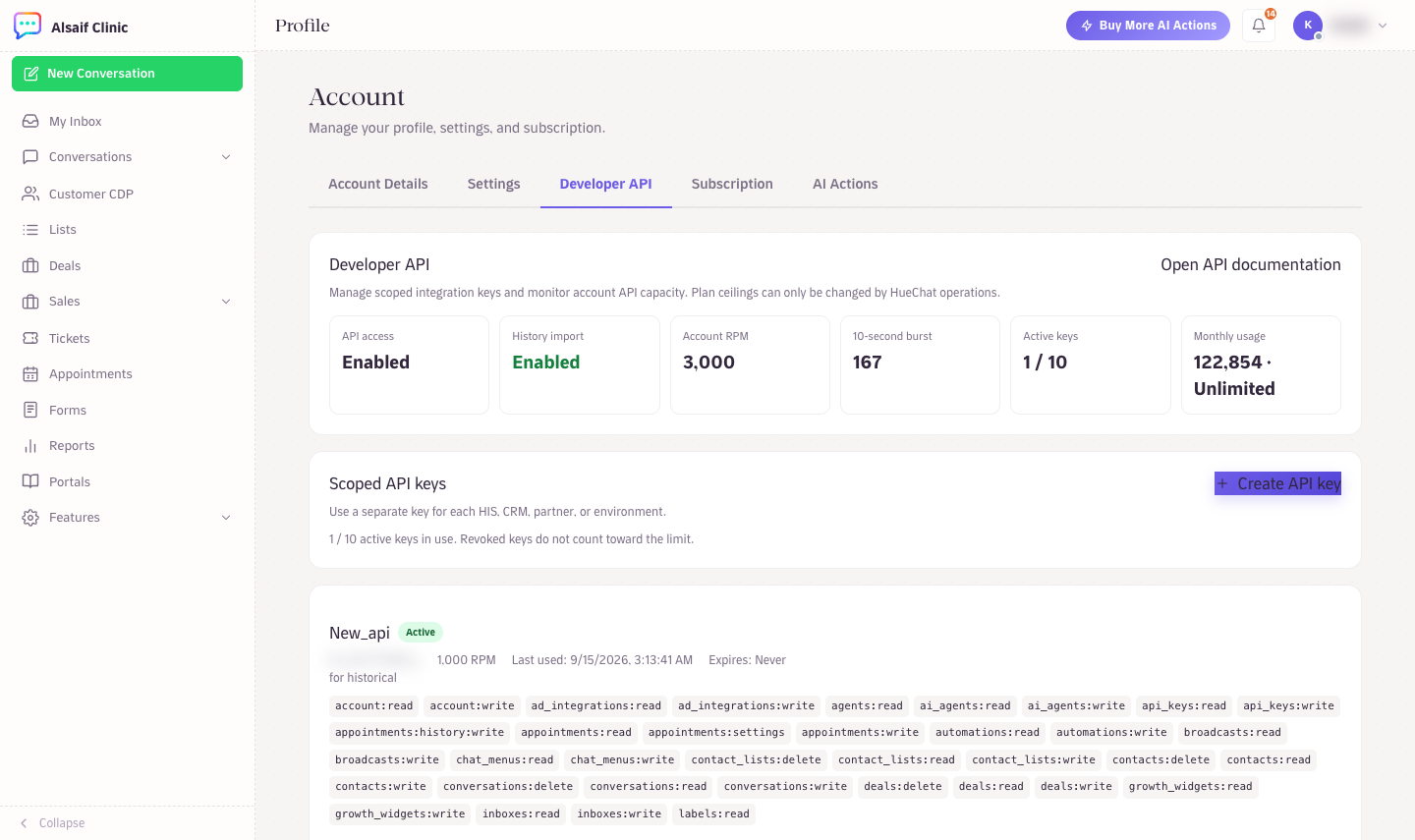This screenshot has height=840, width=1415.
Task: Click the Portals book icon
Action: 30,481
